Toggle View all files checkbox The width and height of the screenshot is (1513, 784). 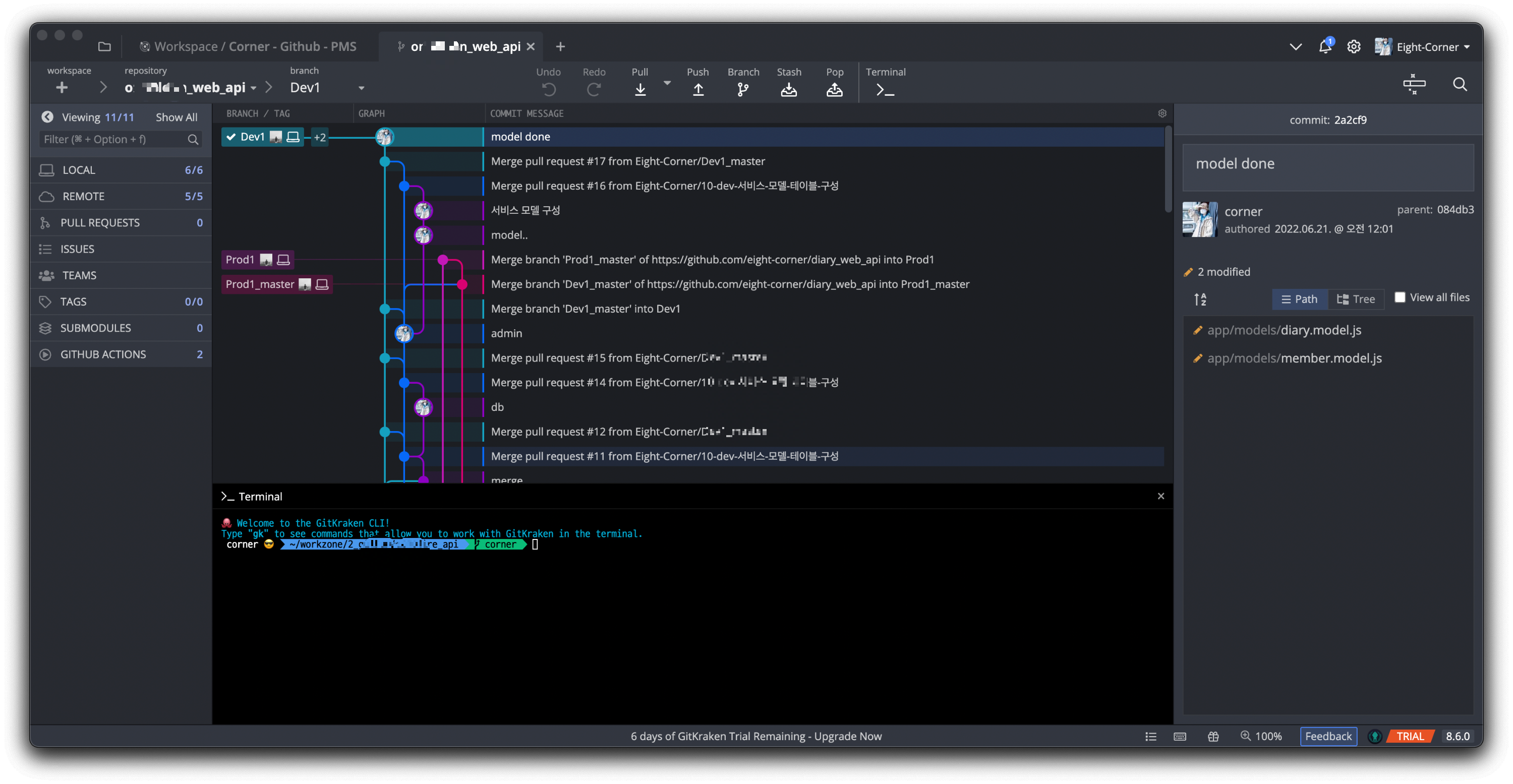[x=1400, y=297]
